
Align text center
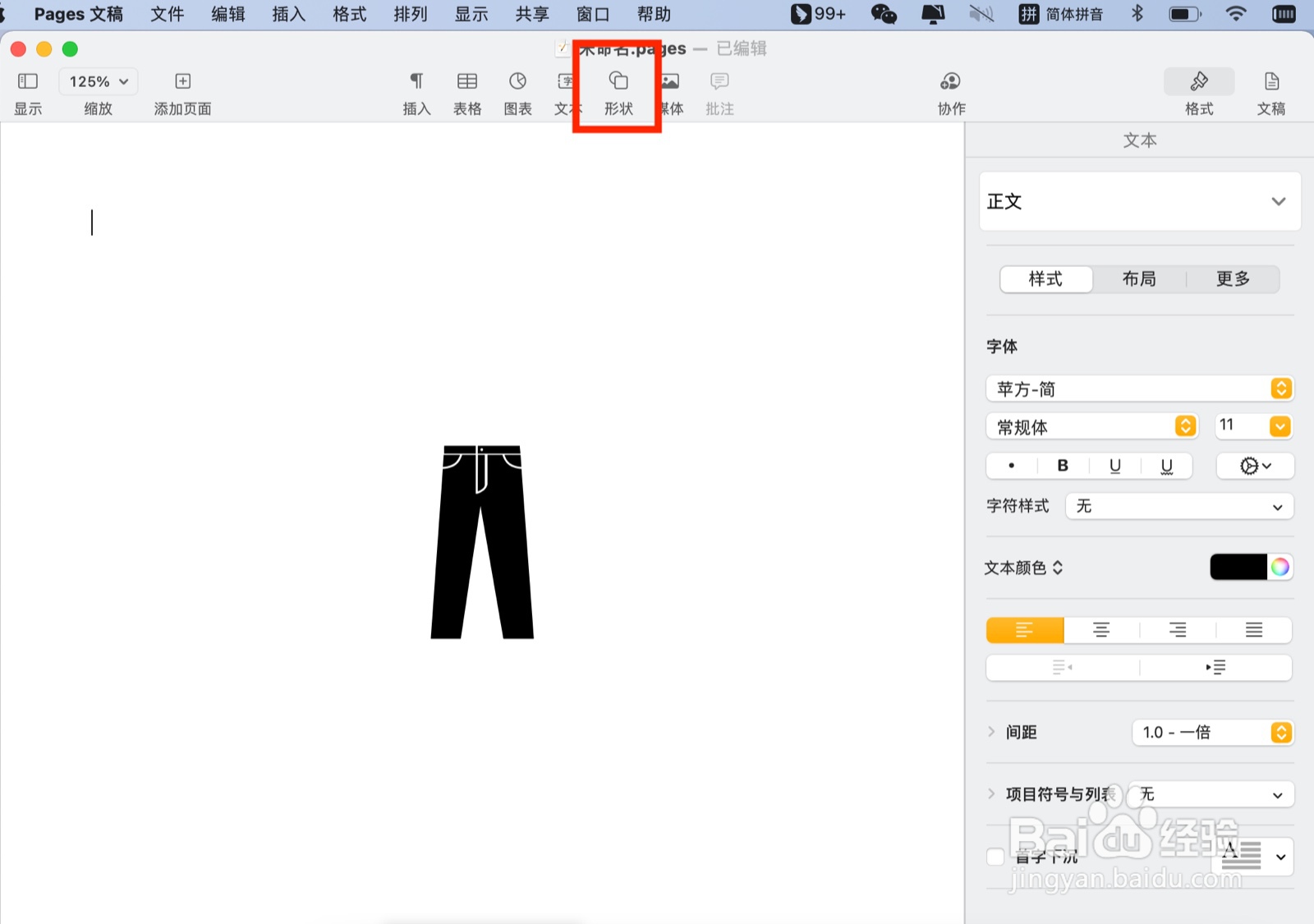click(x=1101, y=630)
